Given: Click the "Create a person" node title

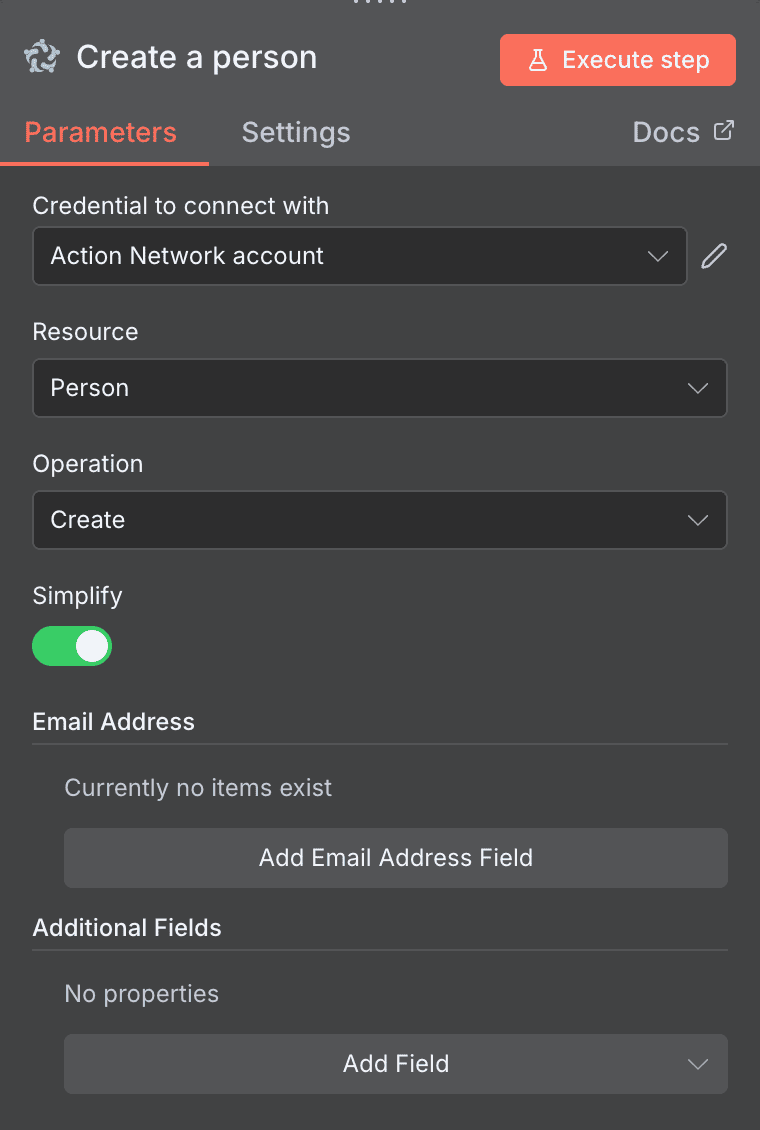Looking at the screenshot, I should click(x=197, y=58).
